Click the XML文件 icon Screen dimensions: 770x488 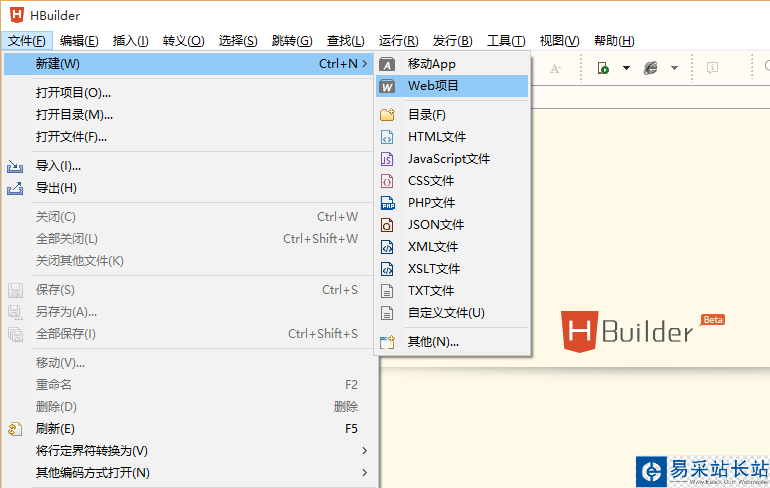point(387,247)
